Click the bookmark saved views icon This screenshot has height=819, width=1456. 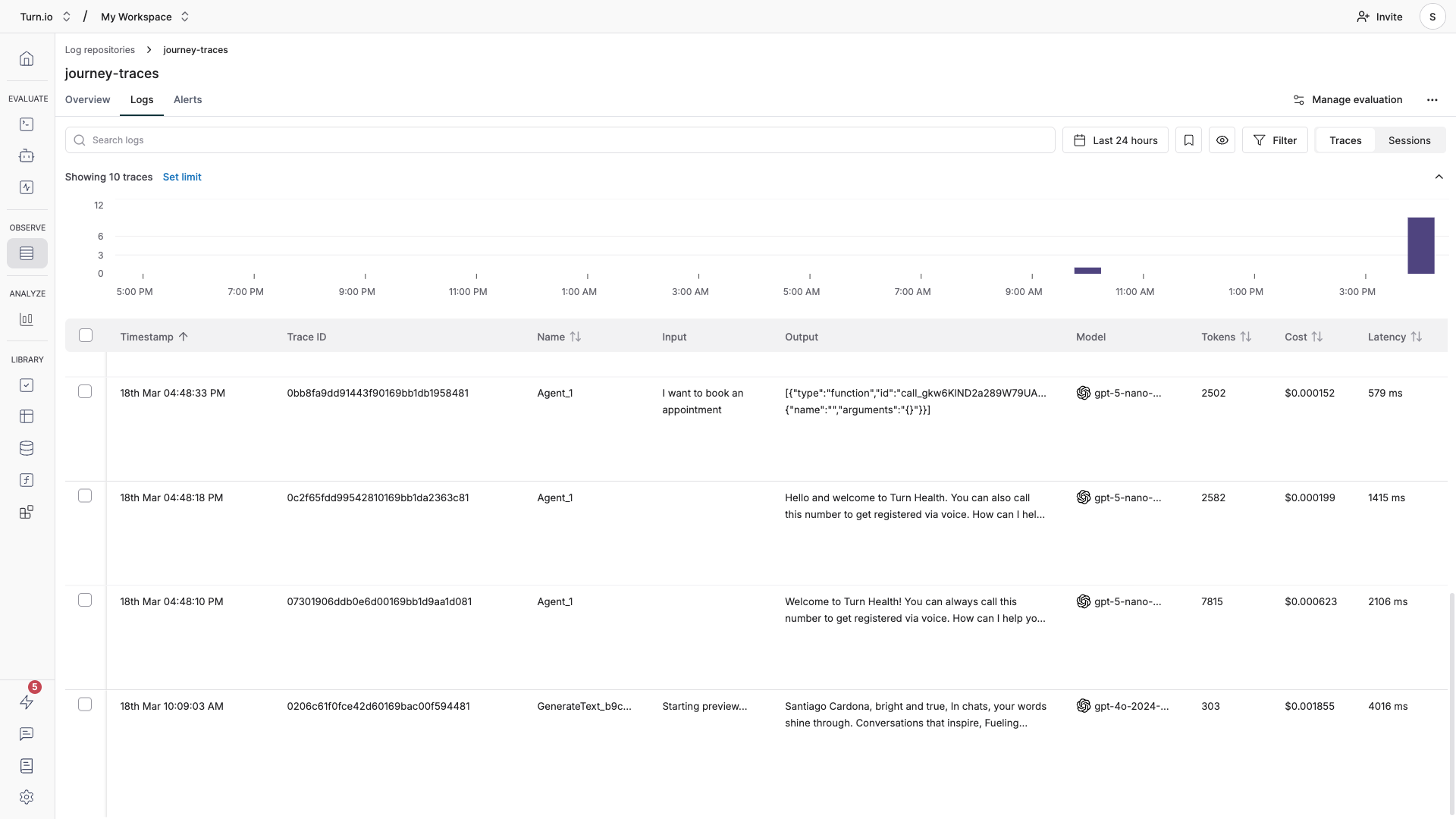1188,140
